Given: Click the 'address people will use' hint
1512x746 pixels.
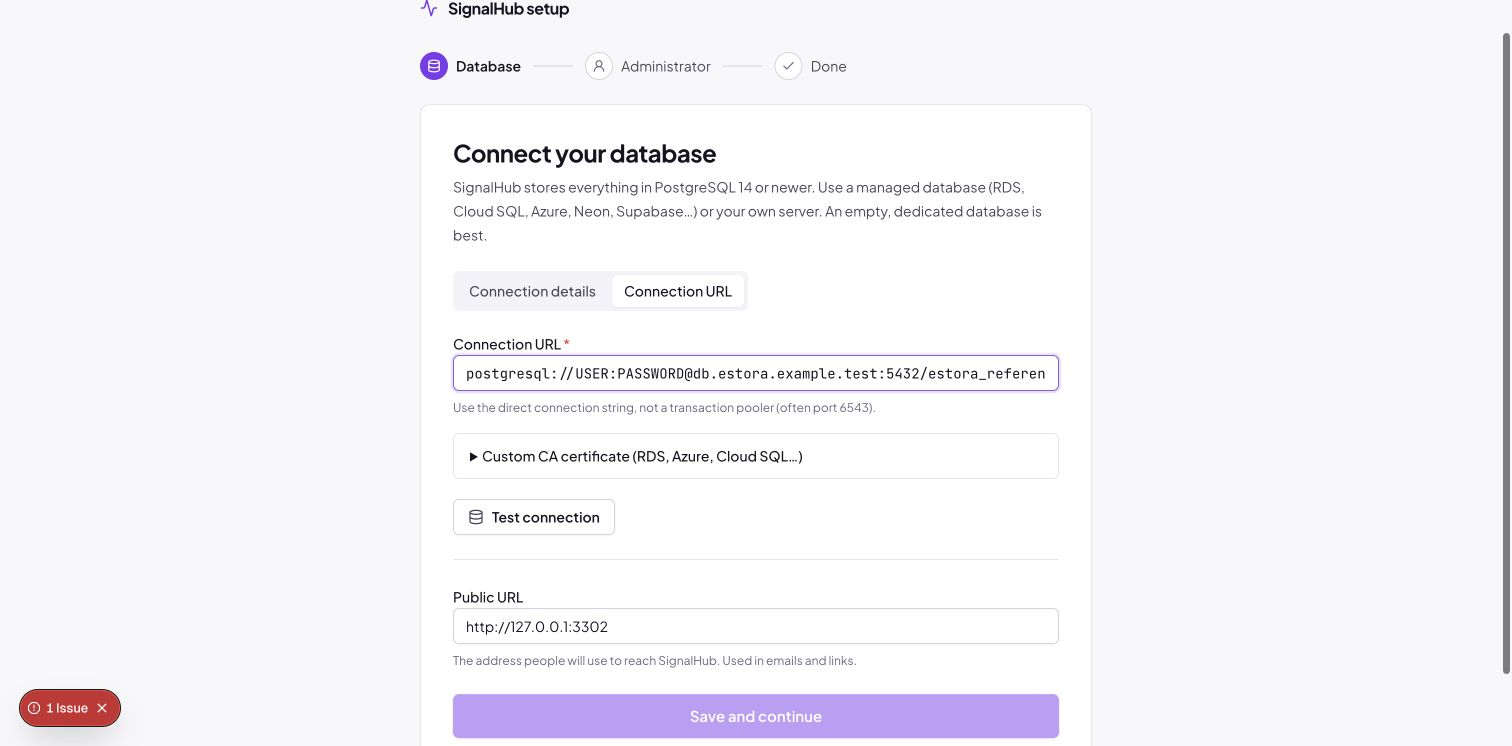Looking at the screenshot, I should 655,661.
